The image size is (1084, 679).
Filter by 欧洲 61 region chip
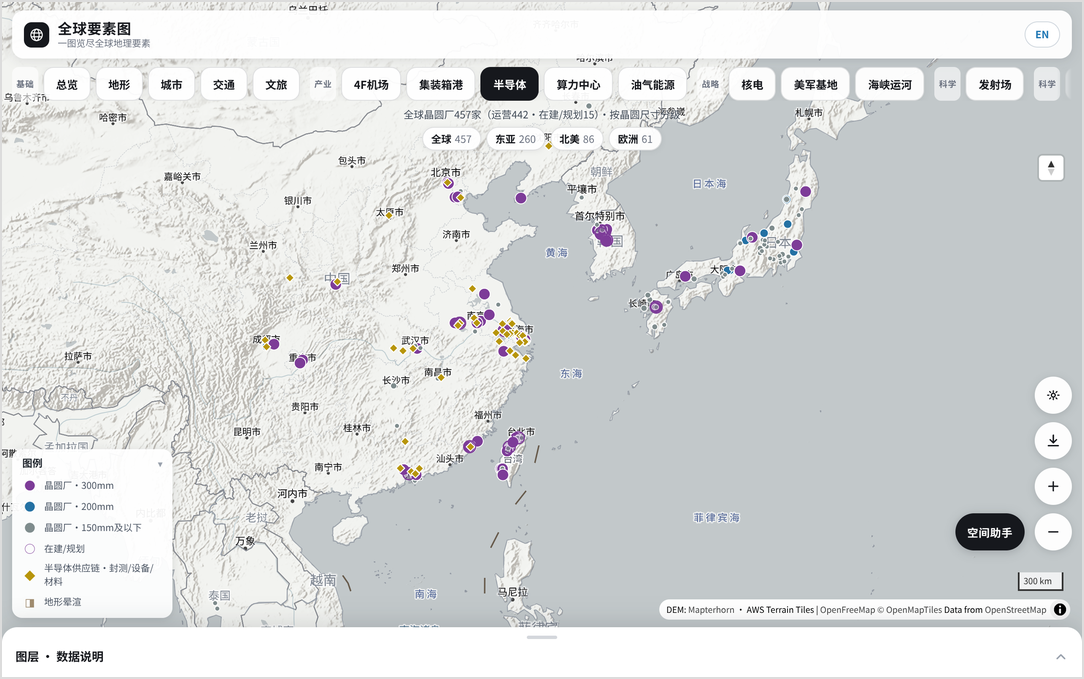pos(635,139)
